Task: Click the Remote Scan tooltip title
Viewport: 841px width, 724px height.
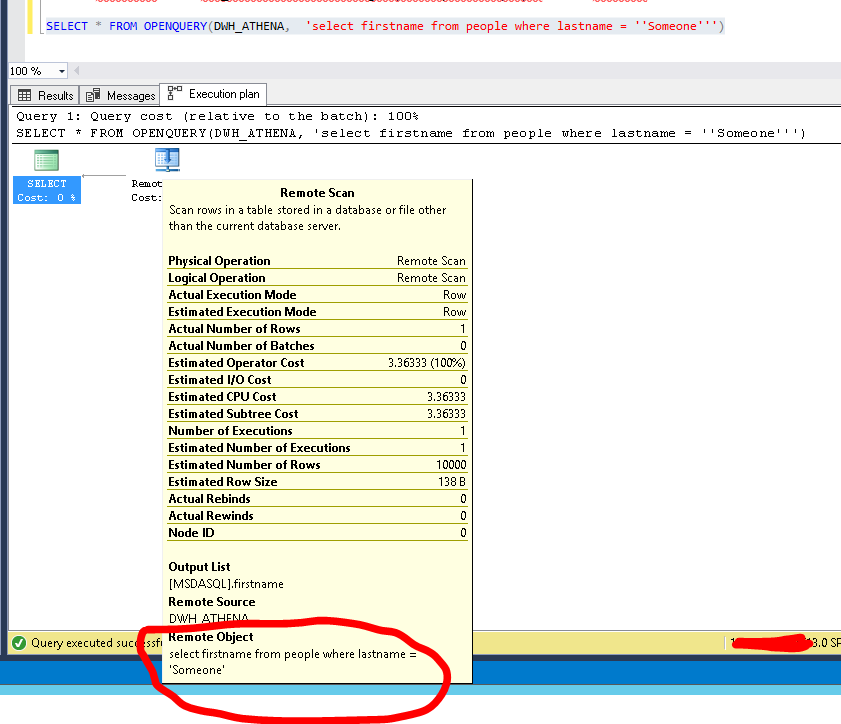Action: click(317, 193)
